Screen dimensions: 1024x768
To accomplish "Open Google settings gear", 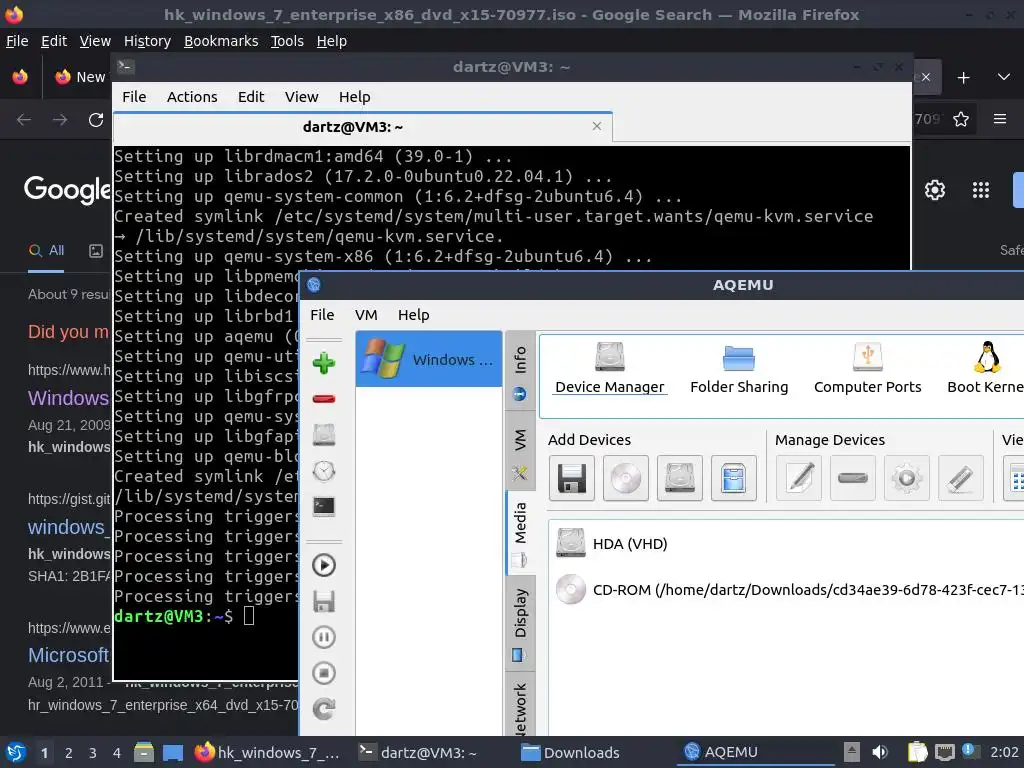I will click(x=935, y=190).
